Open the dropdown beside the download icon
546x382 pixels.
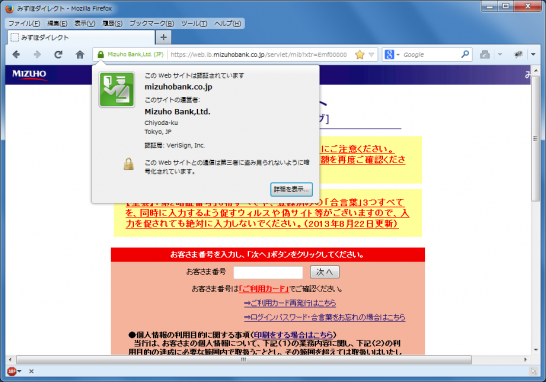pos(500,55)
